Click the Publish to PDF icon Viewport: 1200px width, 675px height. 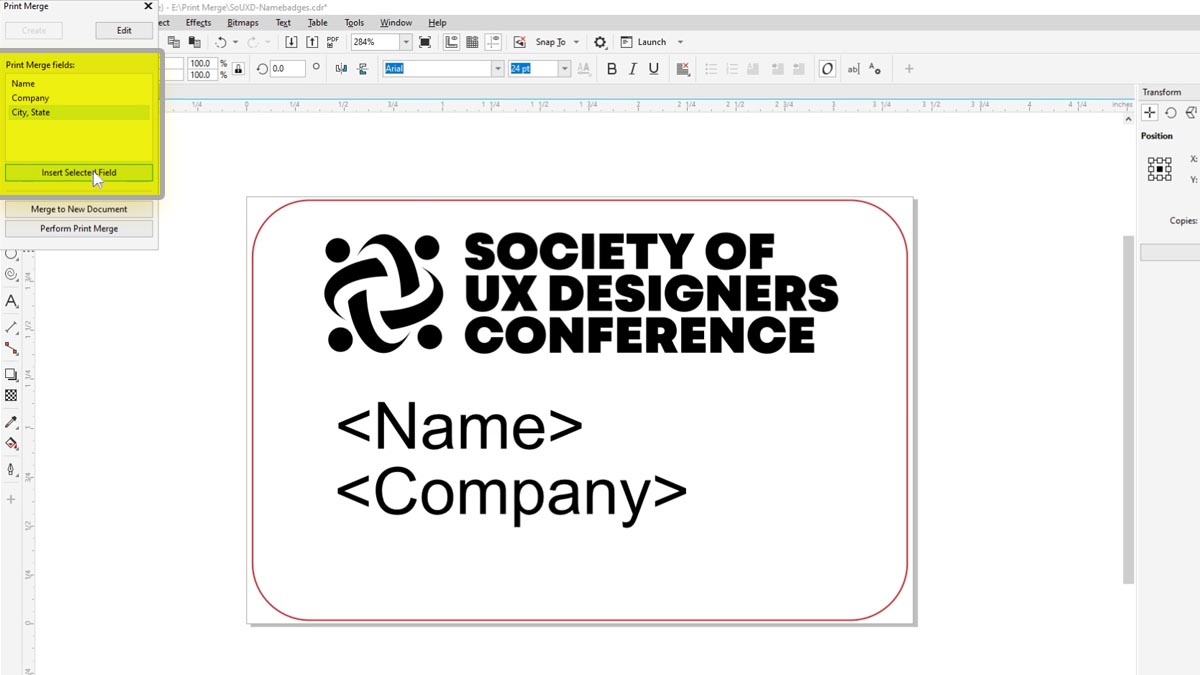(330, 41)
